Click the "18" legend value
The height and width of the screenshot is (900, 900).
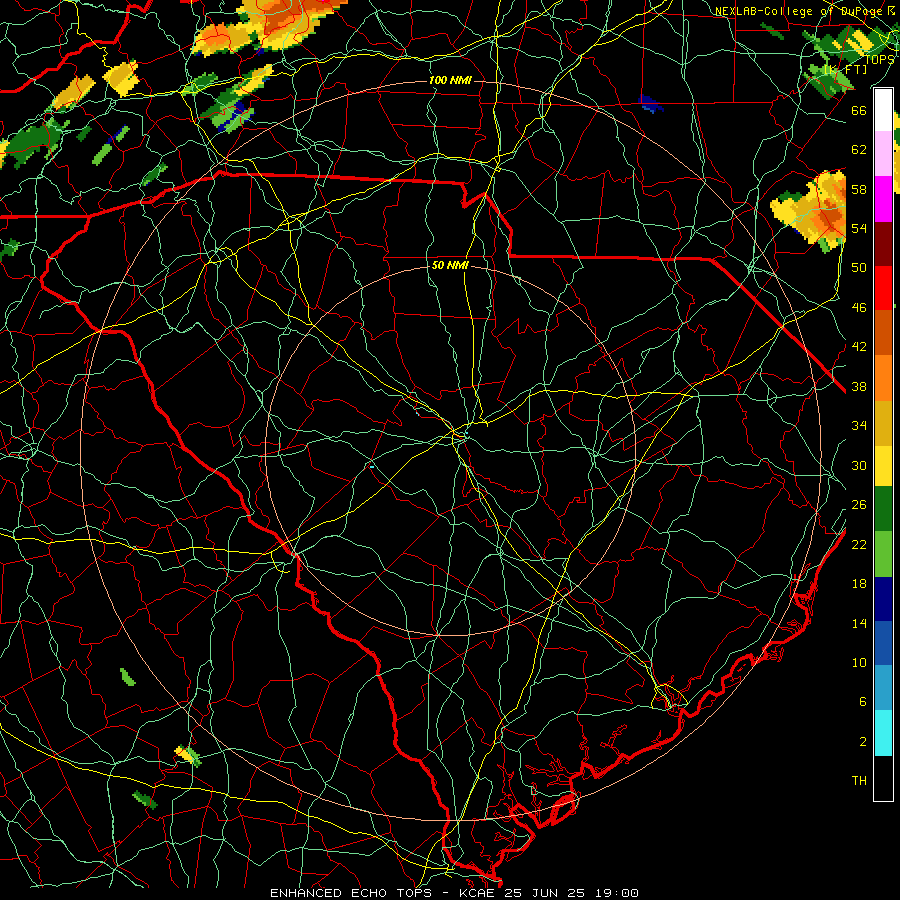(x=859, y=584)
